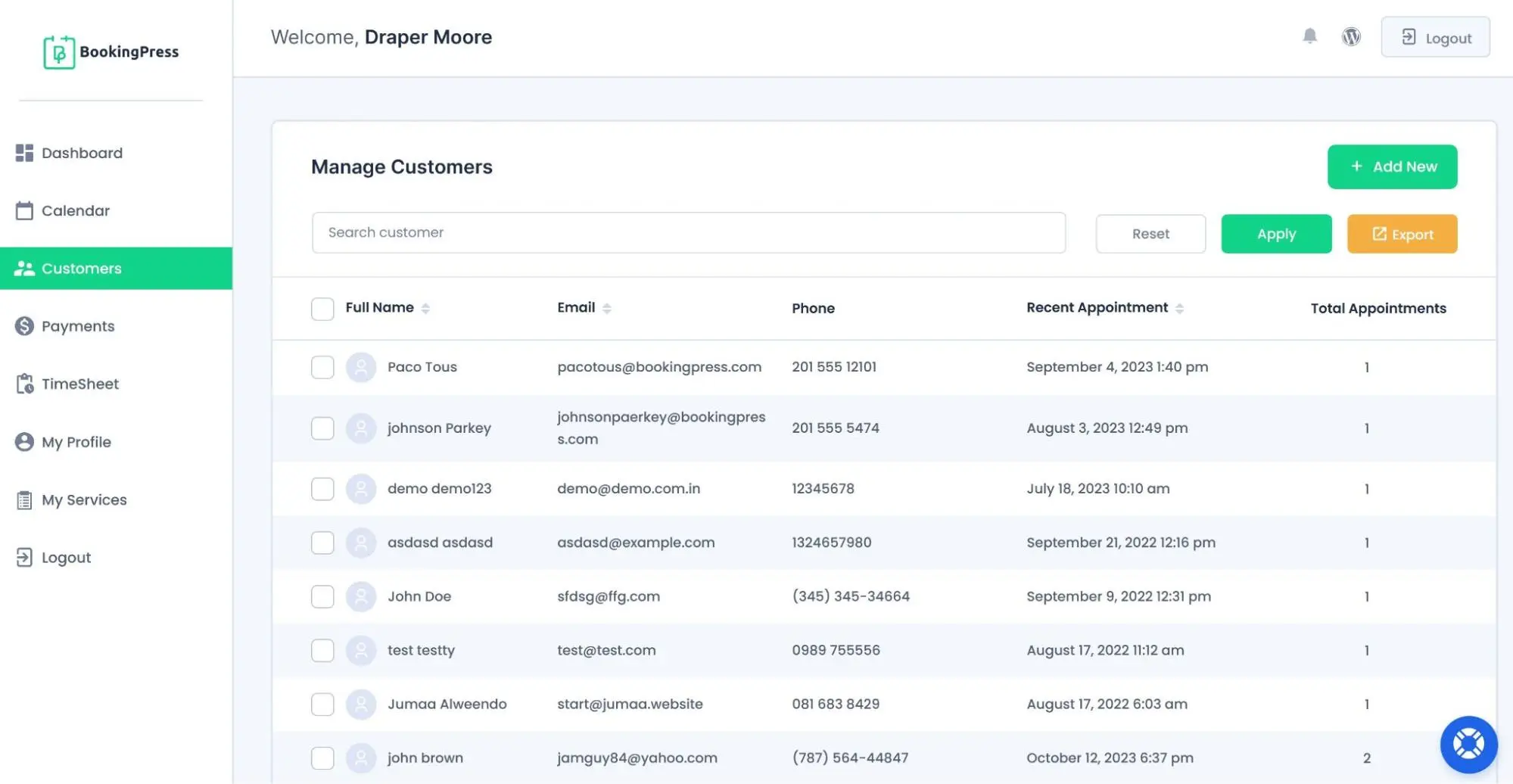Image resolution: width=1513 pixels, height=784 pixels.
Task: Click the My Profile person icon in sidebar
Action: (x=24, y=442)
